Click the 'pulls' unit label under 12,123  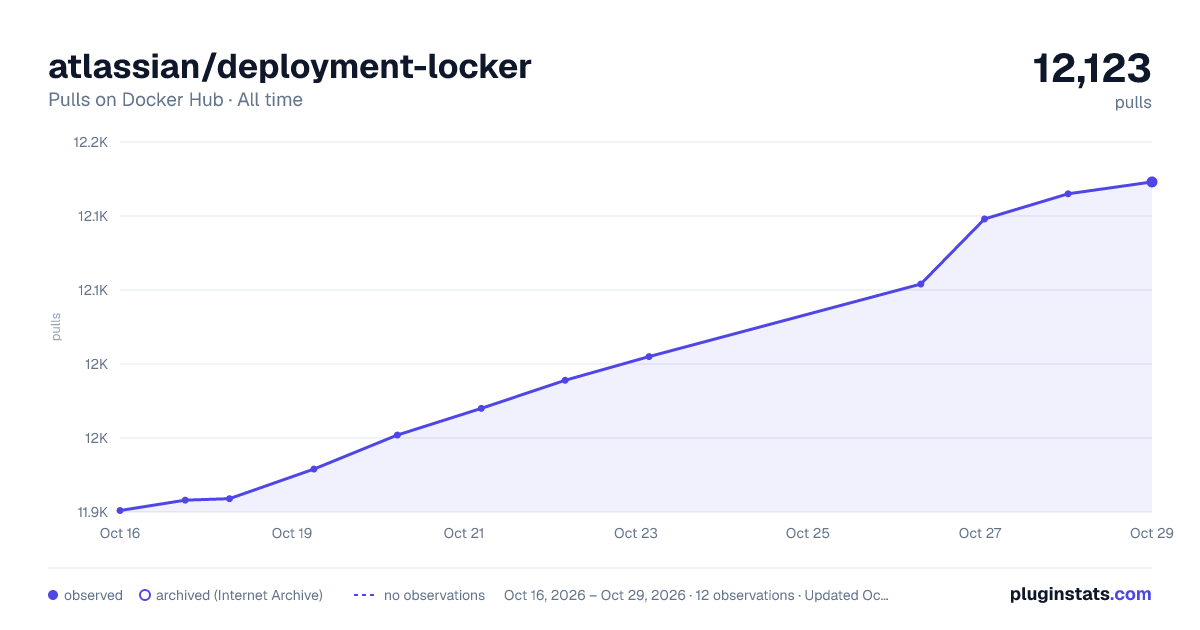click(x=1133, y=102)
